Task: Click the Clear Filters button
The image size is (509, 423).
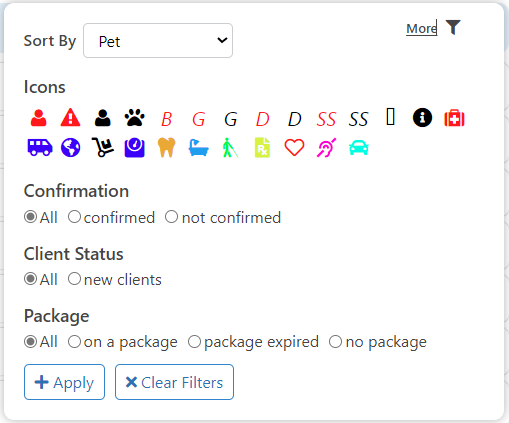Action: (174, 382)
